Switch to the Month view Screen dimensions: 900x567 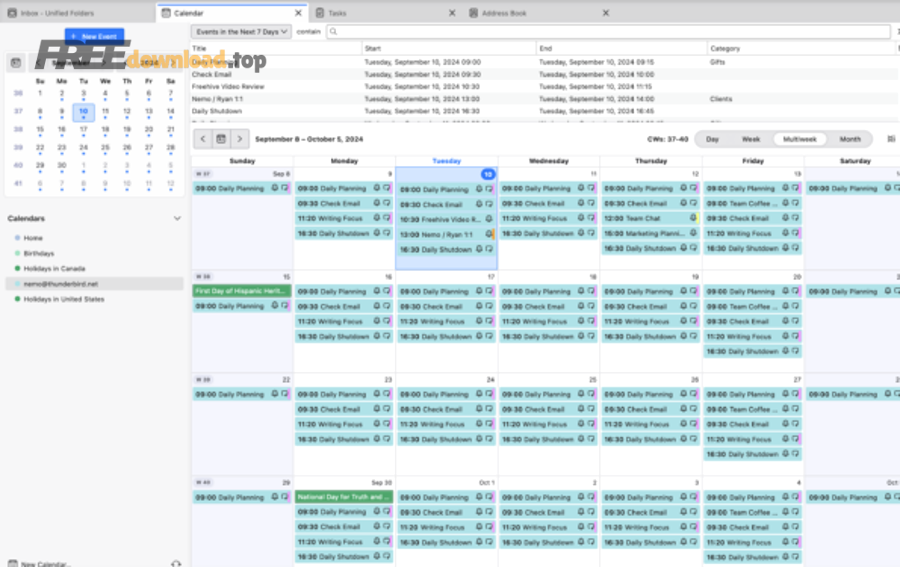[849, 139]
